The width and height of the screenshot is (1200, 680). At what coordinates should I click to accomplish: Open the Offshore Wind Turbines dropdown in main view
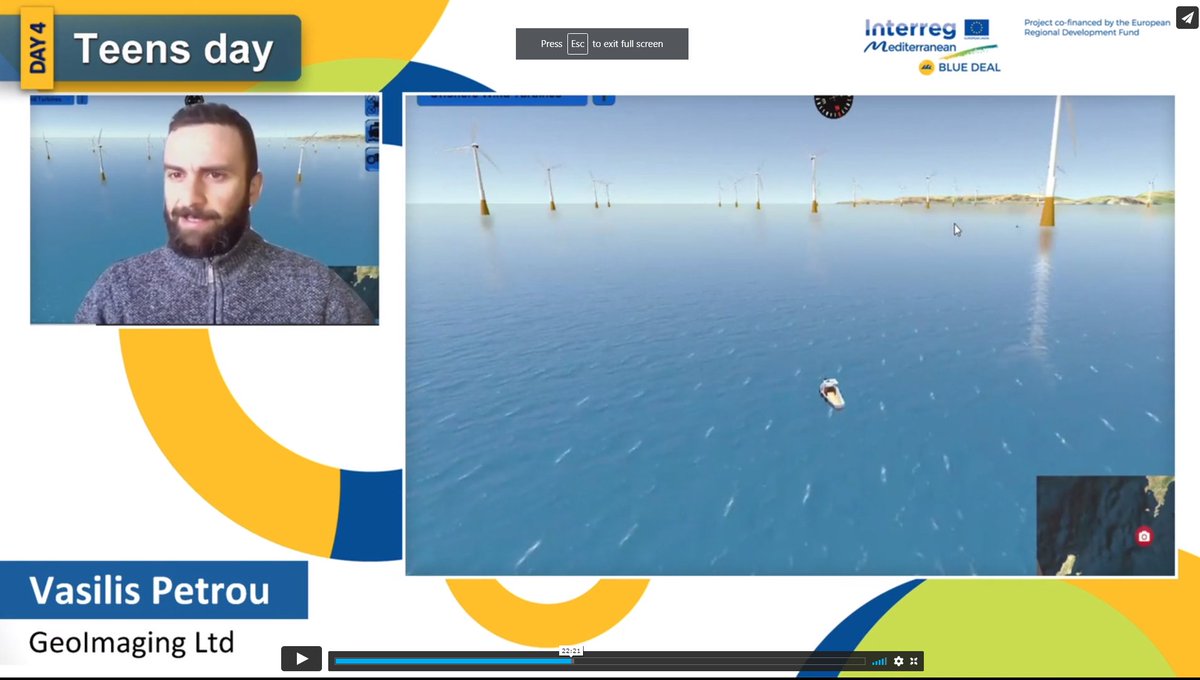pyautogui.click(x=502, y=98)
